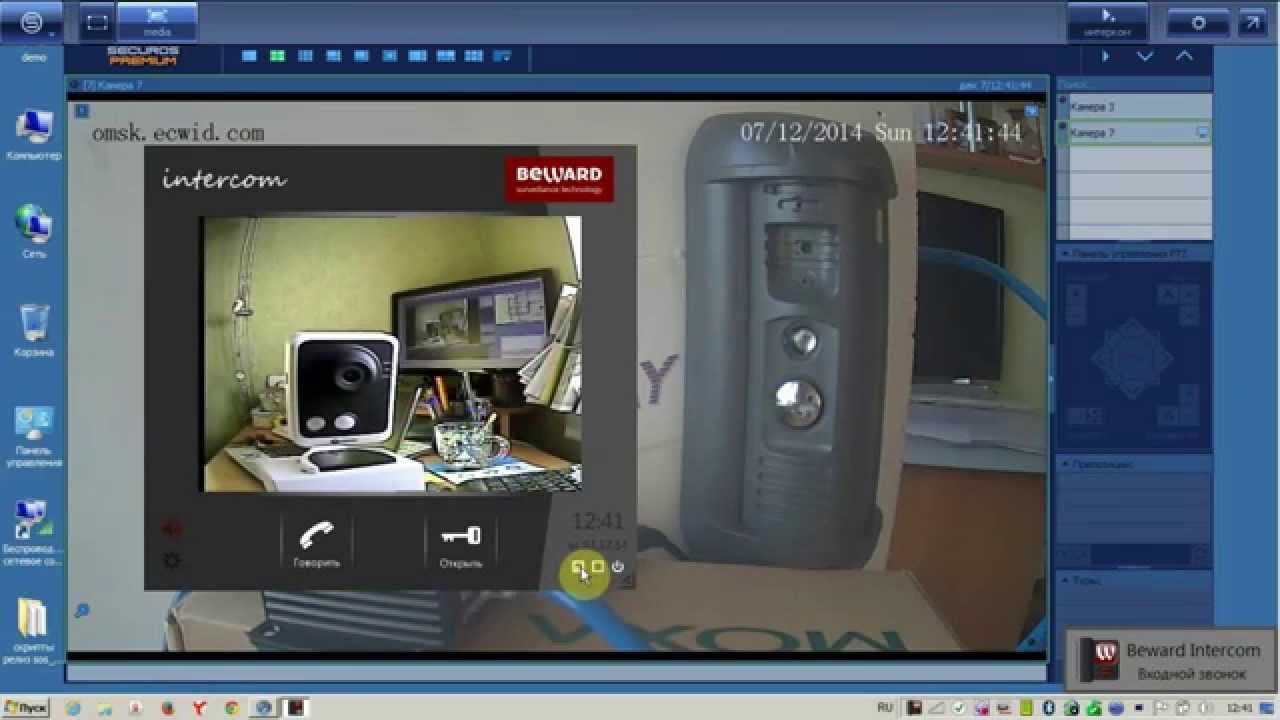
Task: Open the SecurOS main menu button
Action: [x=32, y=22]
